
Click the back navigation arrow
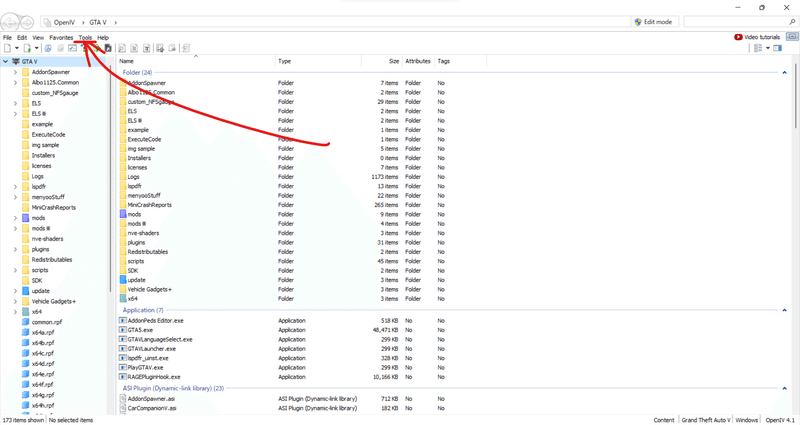[x=10, y=22]
